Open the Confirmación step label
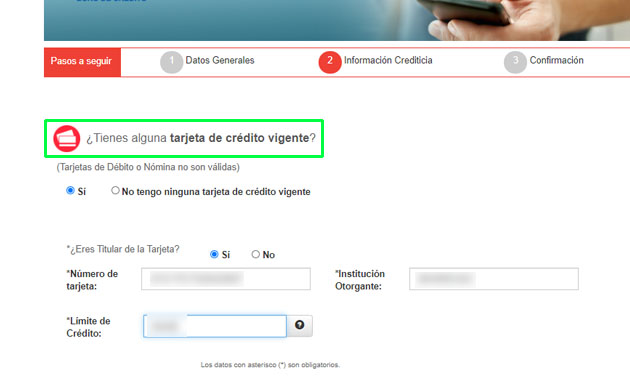This screenshot has width=630, height=390. [556, 60]
